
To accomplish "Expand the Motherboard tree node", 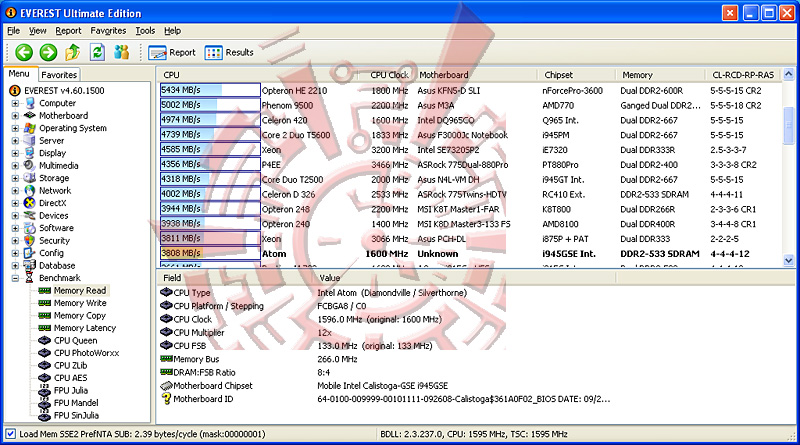I will [x=15, y=116].
